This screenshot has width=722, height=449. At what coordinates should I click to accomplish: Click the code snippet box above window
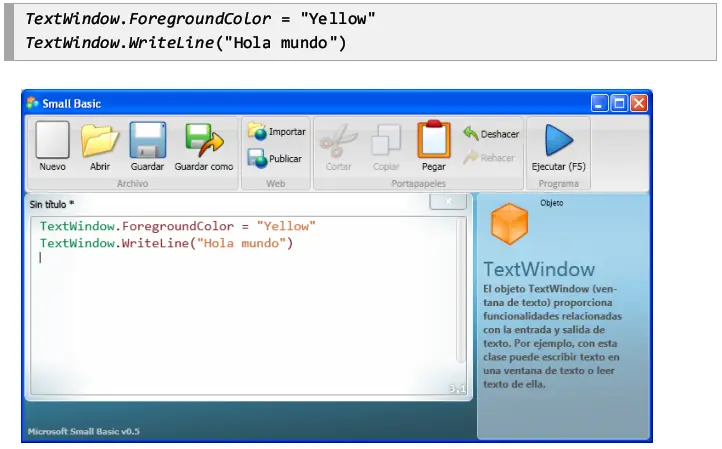[x=361, y=31]
